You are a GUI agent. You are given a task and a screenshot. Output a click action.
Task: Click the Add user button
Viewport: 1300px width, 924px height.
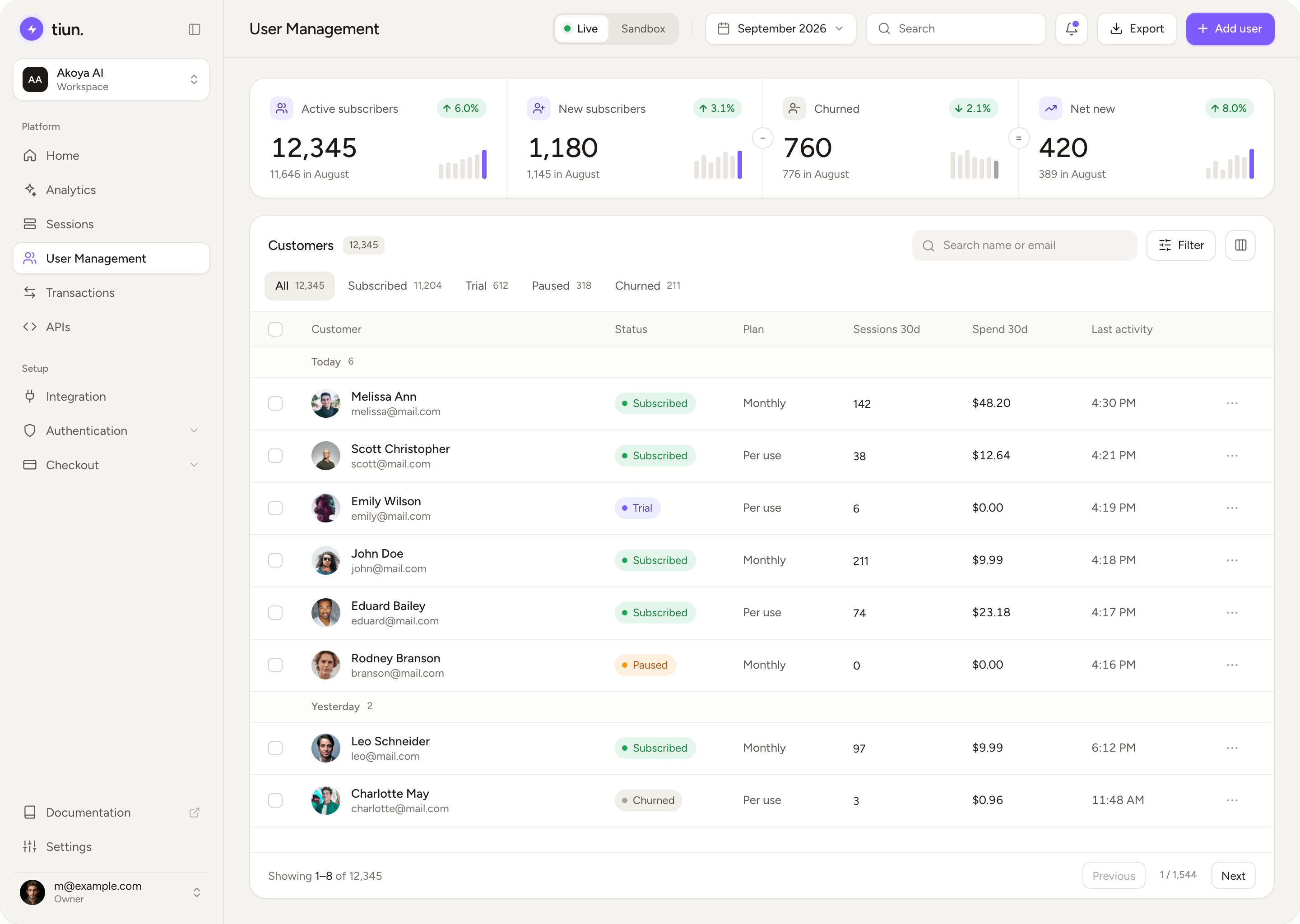tap(1230, 28)
